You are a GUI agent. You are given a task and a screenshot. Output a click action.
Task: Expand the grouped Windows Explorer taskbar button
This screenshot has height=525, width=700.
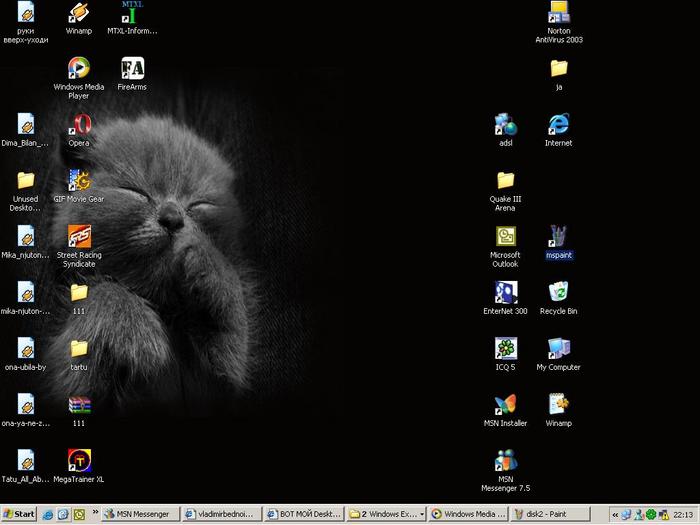[x=387, y=514]
